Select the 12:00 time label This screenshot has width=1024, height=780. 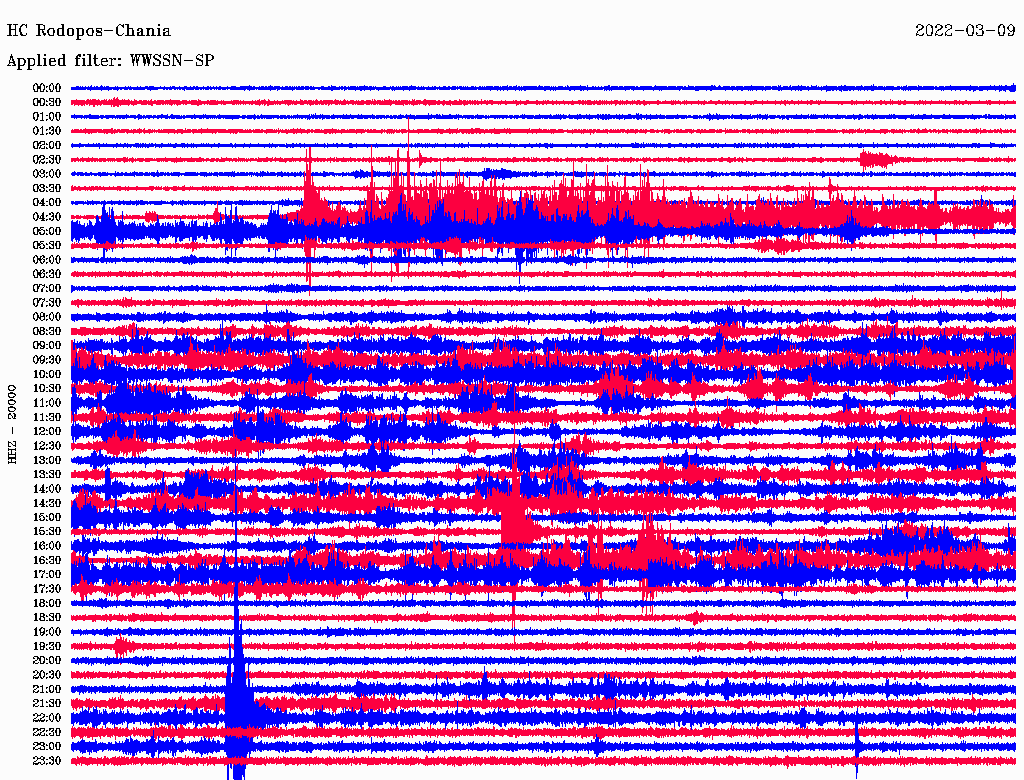click(x=47, y=431)
